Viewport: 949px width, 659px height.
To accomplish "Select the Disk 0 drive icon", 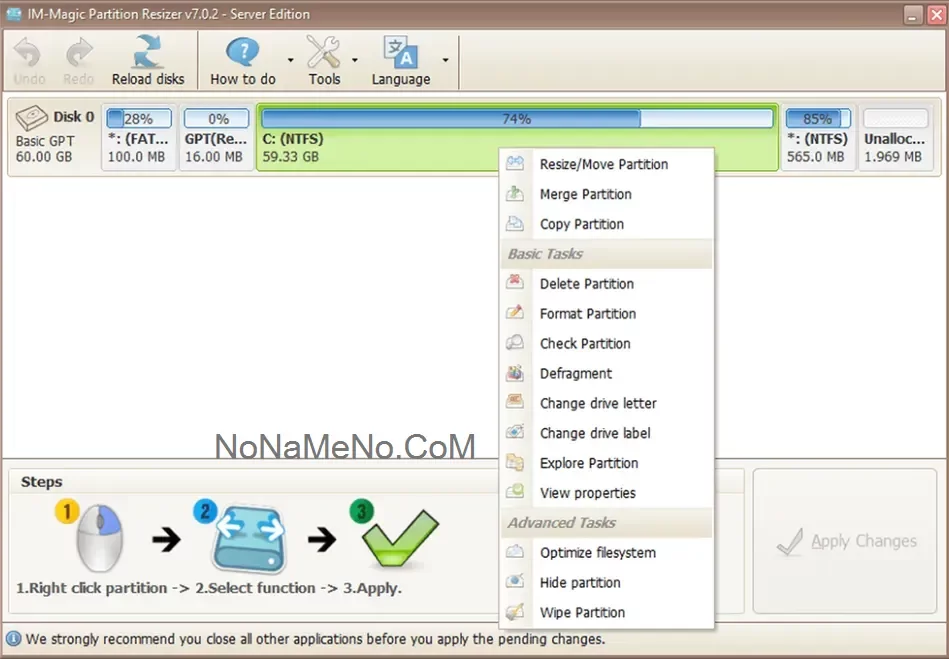I will pyautogui.click(x=33, y=118).
